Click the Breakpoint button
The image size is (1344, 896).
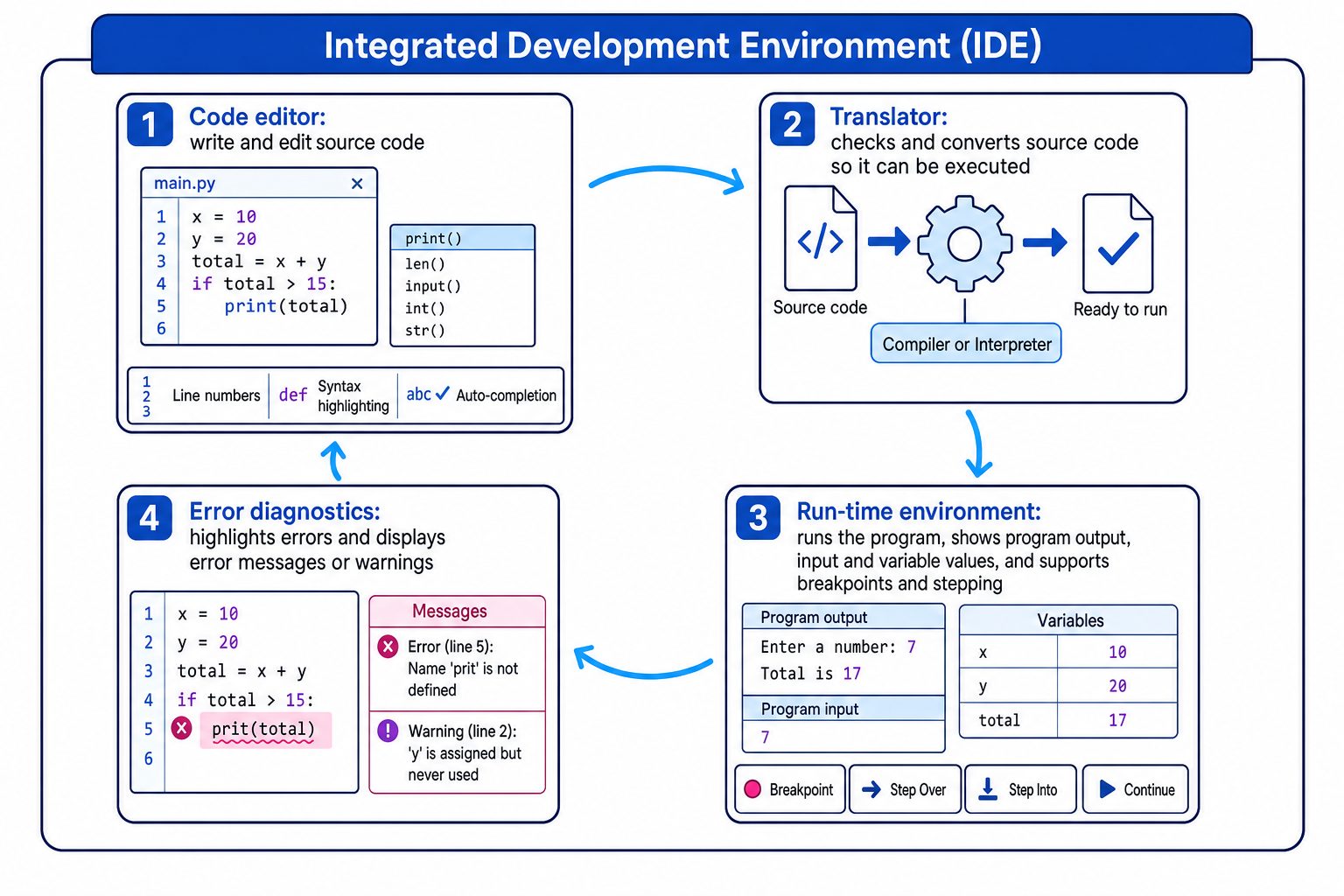790,789
